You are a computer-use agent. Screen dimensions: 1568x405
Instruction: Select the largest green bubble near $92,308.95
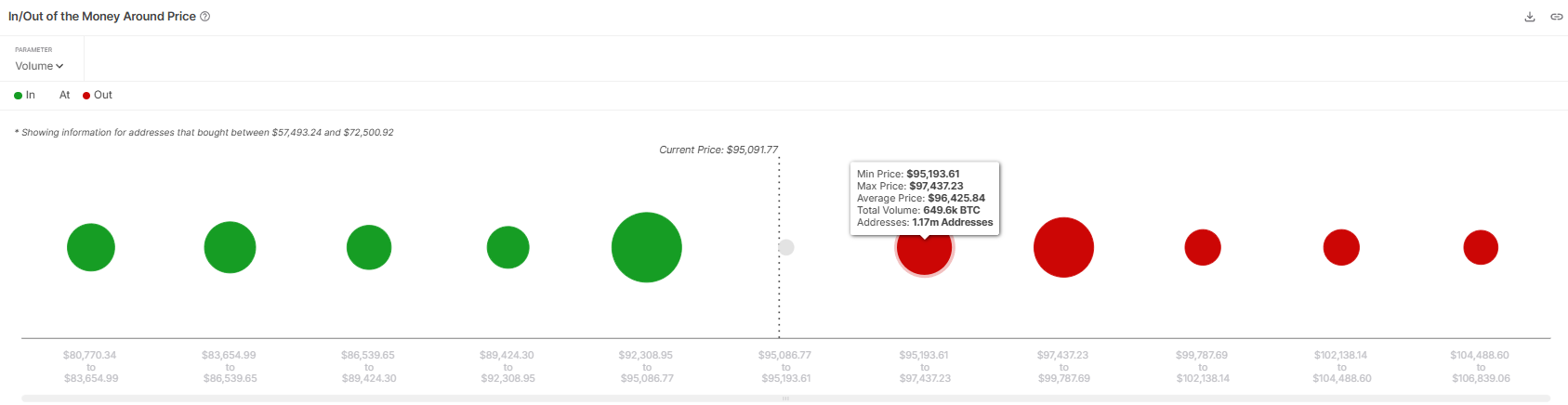pyautogui.click(x=647, y=247)
